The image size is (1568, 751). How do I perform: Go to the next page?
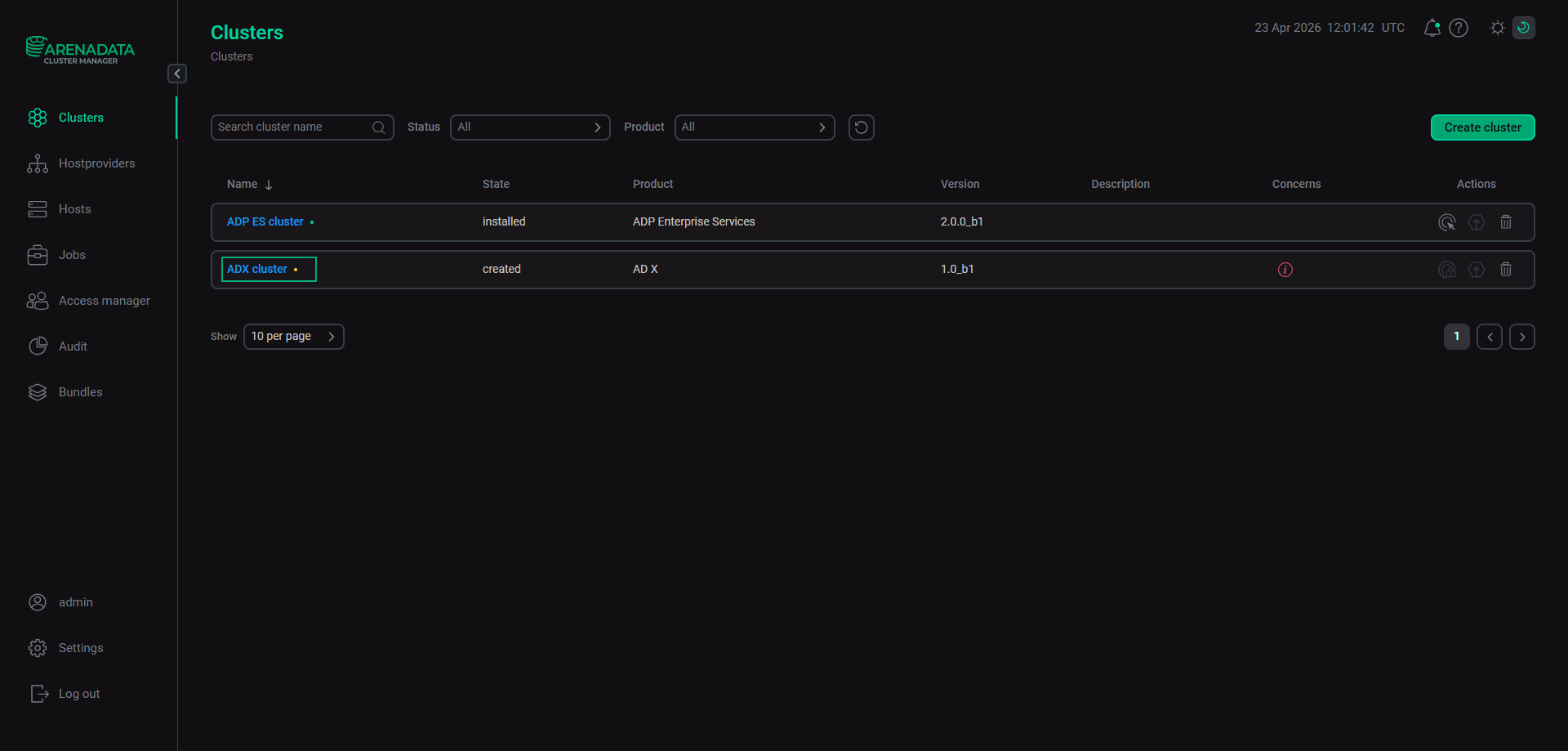(x=1521, y=337)
